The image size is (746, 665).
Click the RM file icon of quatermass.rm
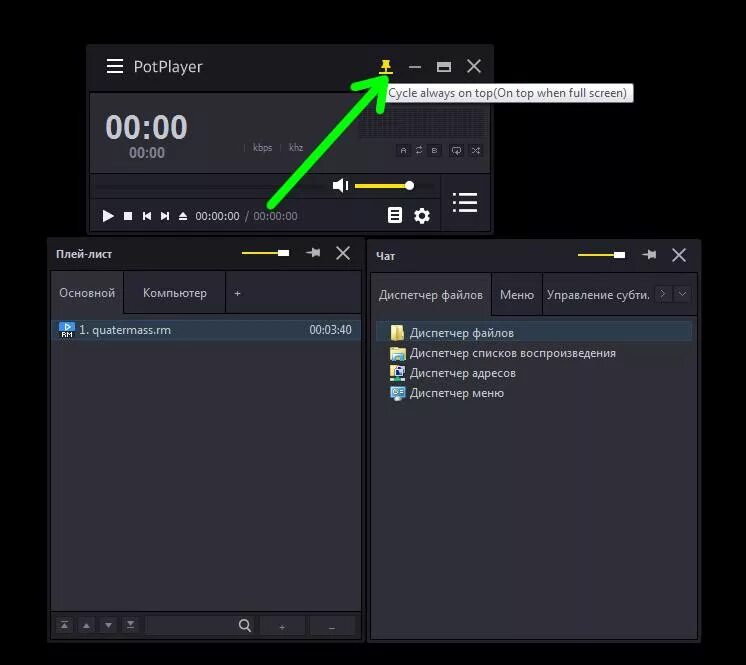[67, 330]
